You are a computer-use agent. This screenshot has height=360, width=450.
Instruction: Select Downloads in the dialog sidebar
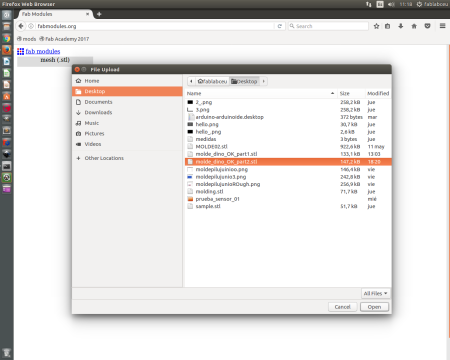point(127,112)
